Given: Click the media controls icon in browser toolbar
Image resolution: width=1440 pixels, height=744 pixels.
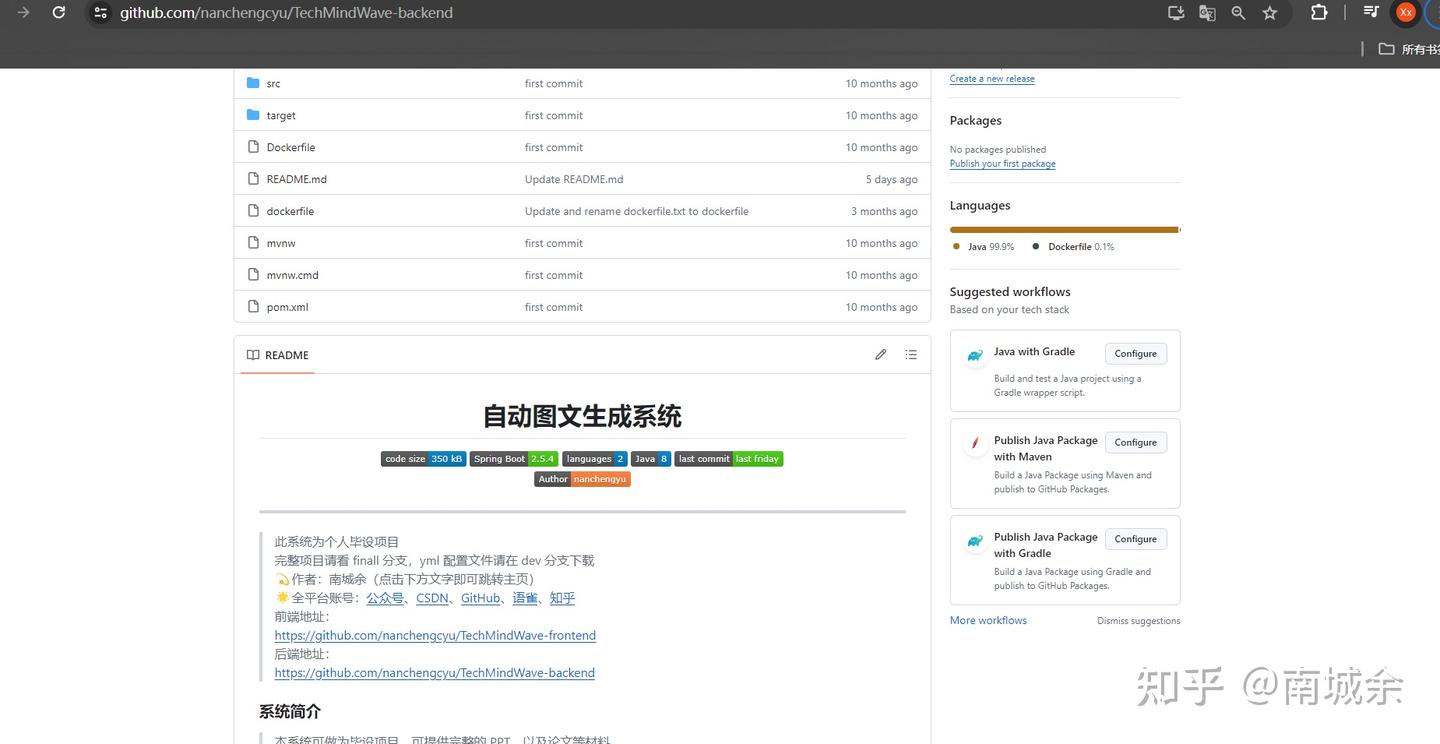Looking at the screenshot, I should coord(1371,12).
